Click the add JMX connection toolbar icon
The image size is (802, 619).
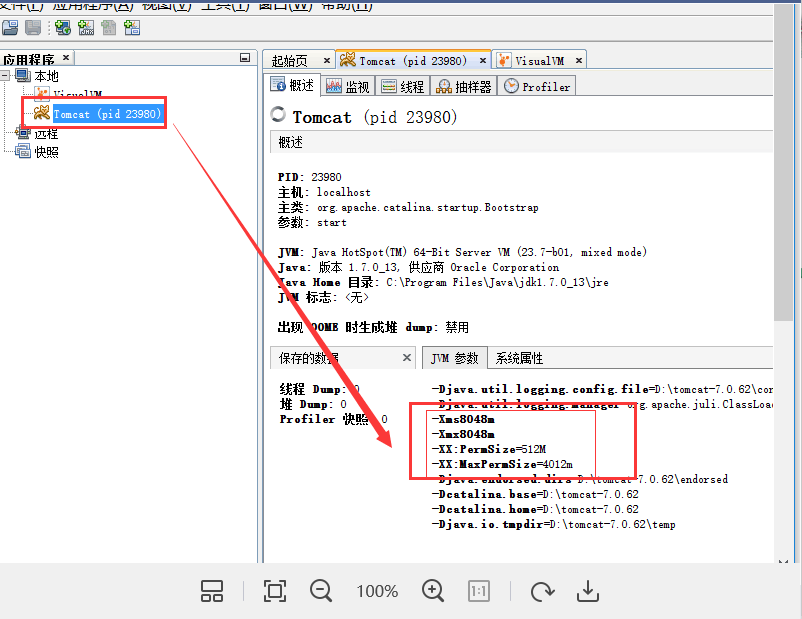click(86, 28)
